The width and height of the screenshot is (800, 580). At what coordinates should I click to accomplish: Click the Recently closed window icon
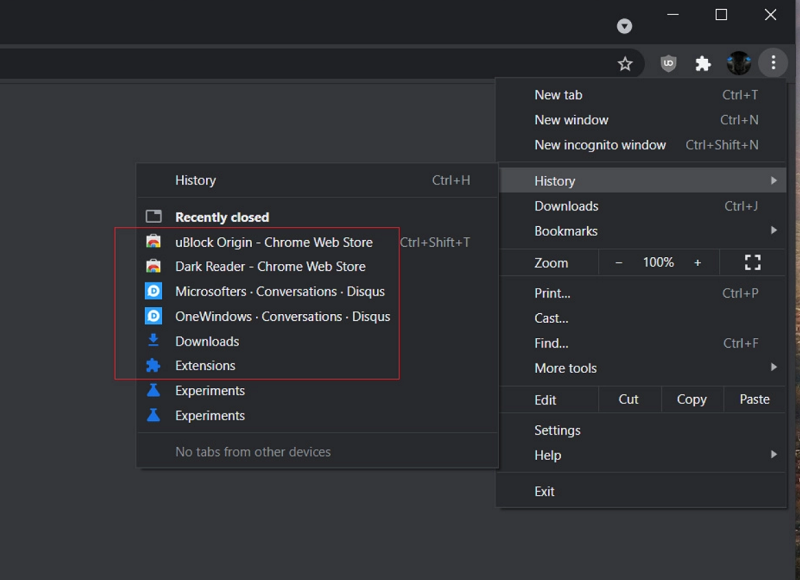[154, 216]
